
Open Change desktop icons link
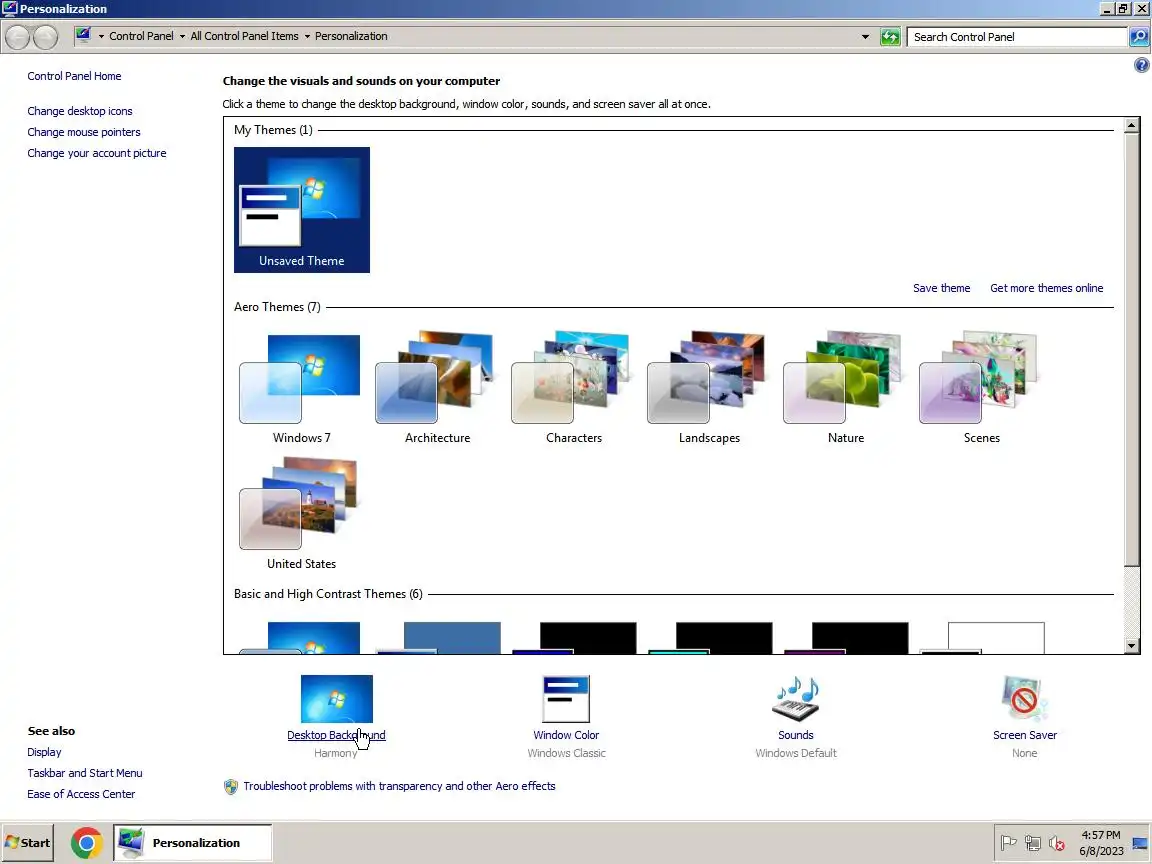80,111
